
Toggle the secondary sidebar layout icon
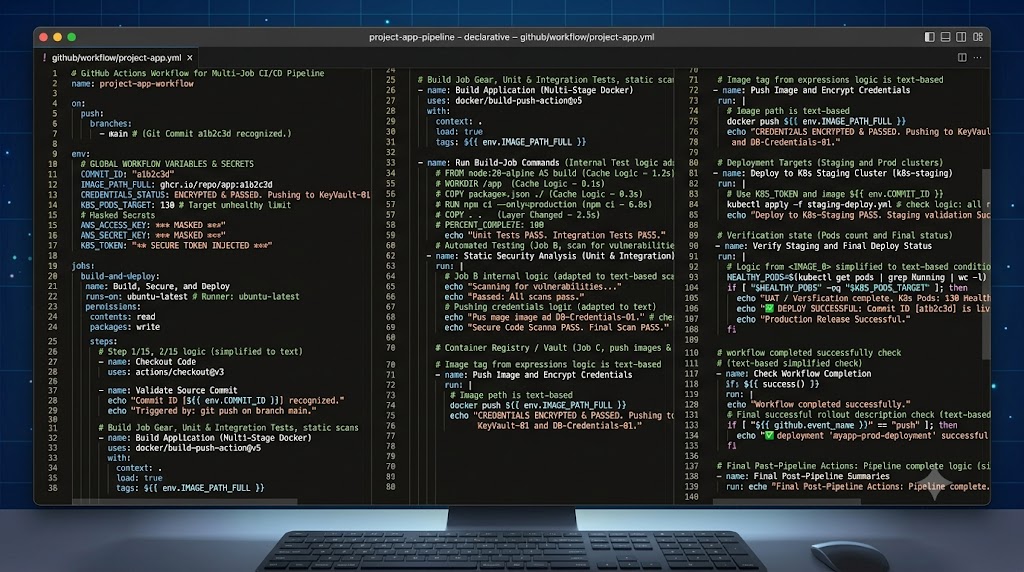pos(961,37)
